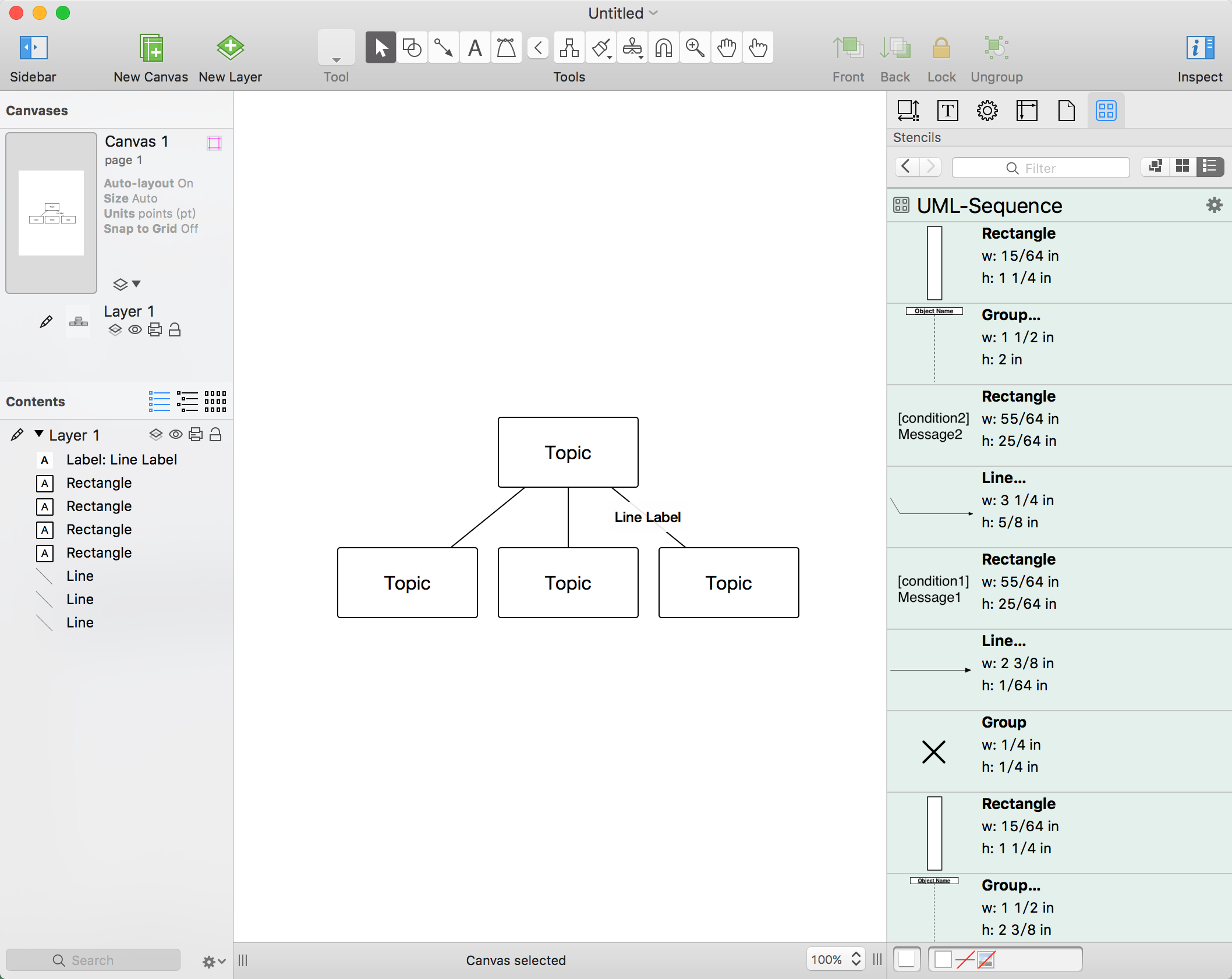Select the Shape tool in toolbar
The image size is (1232, 979).
pyautogui.click(x=412, y=48)
